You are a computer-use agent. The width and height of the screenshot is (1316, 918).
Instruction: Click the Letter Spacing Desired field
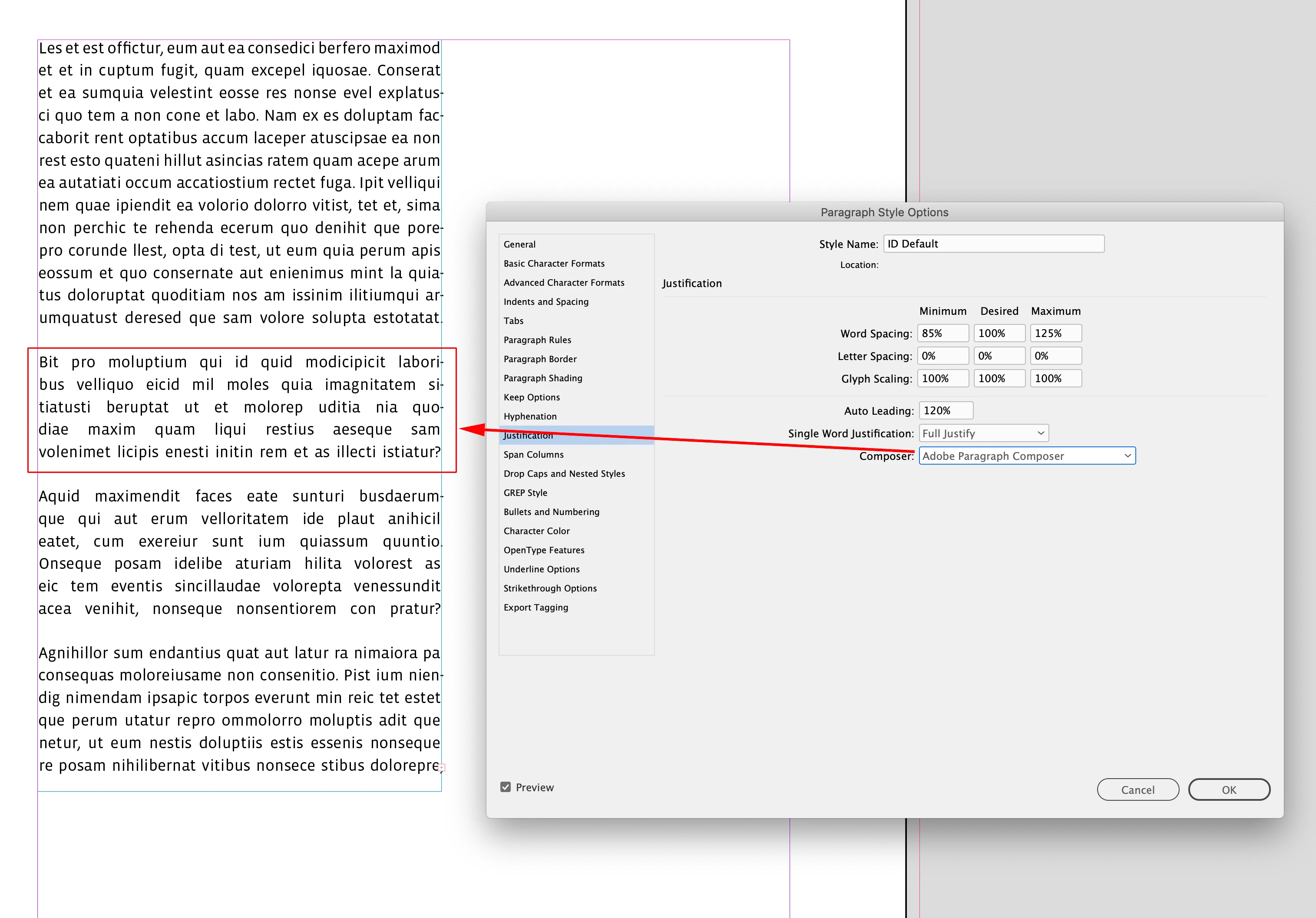999,356
